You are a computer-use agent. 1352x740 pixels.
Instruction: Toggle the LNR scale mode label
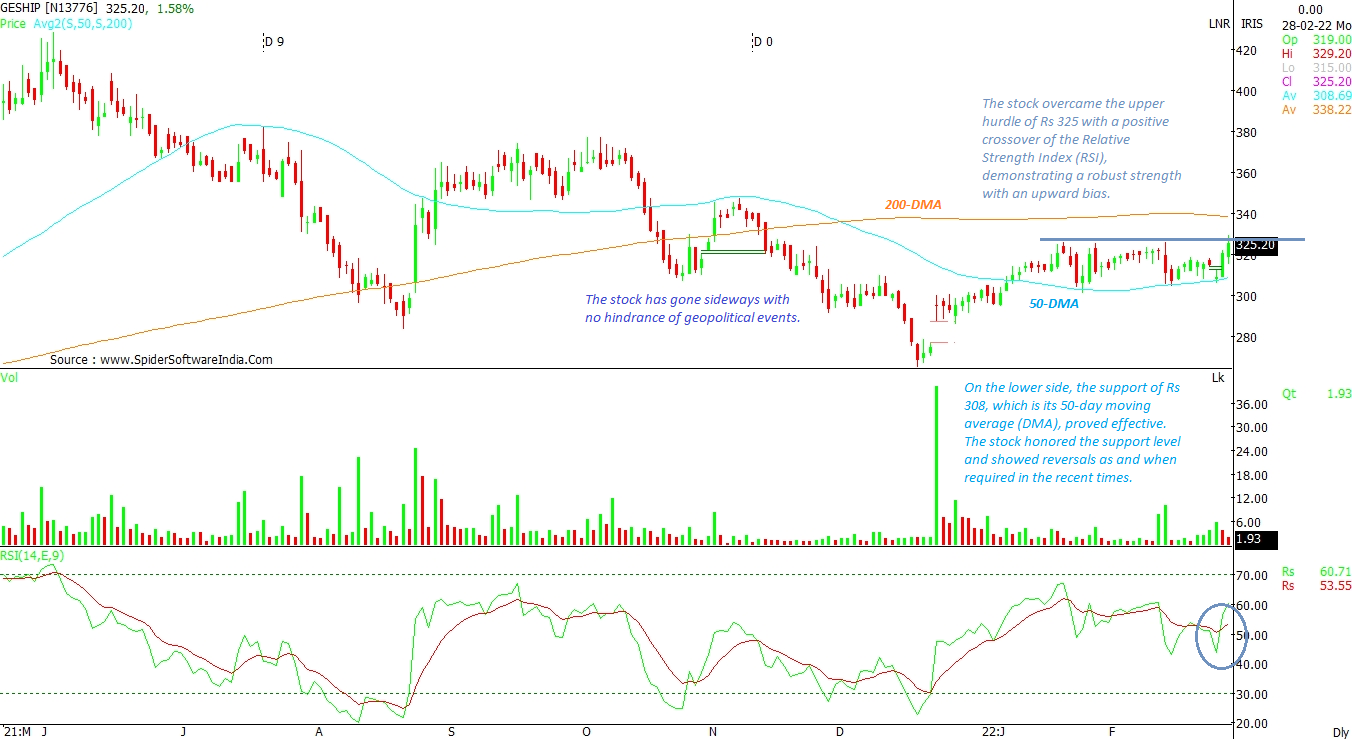[x=1219, y=23]
